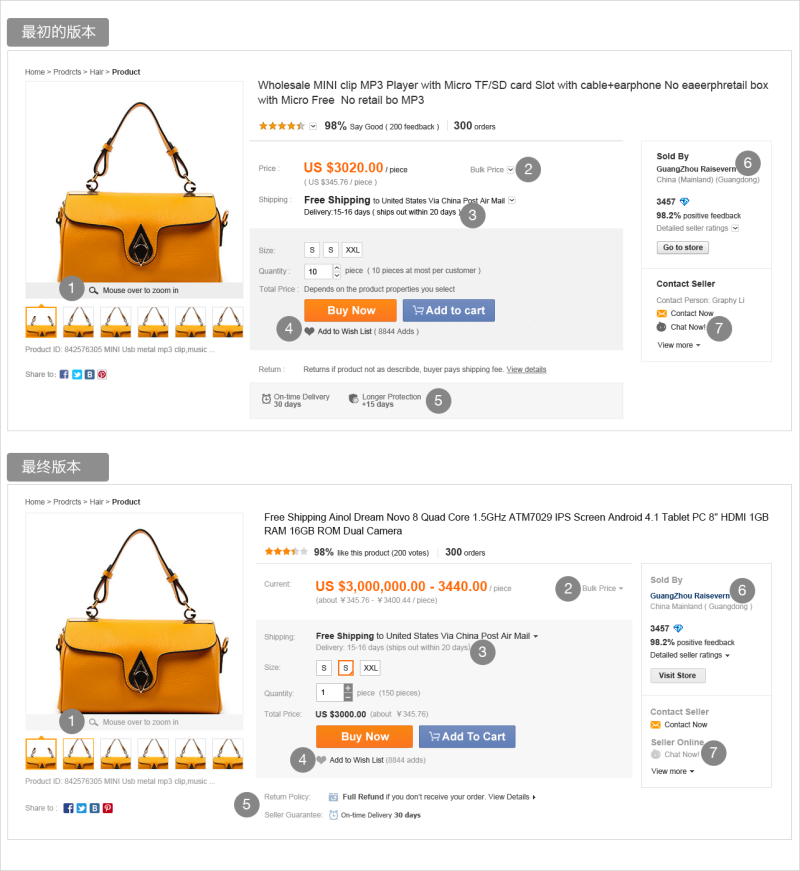Expand Bulk Price dropdown in top version
The height and width of the screenshot is (871, 800).
pos(511,169)
